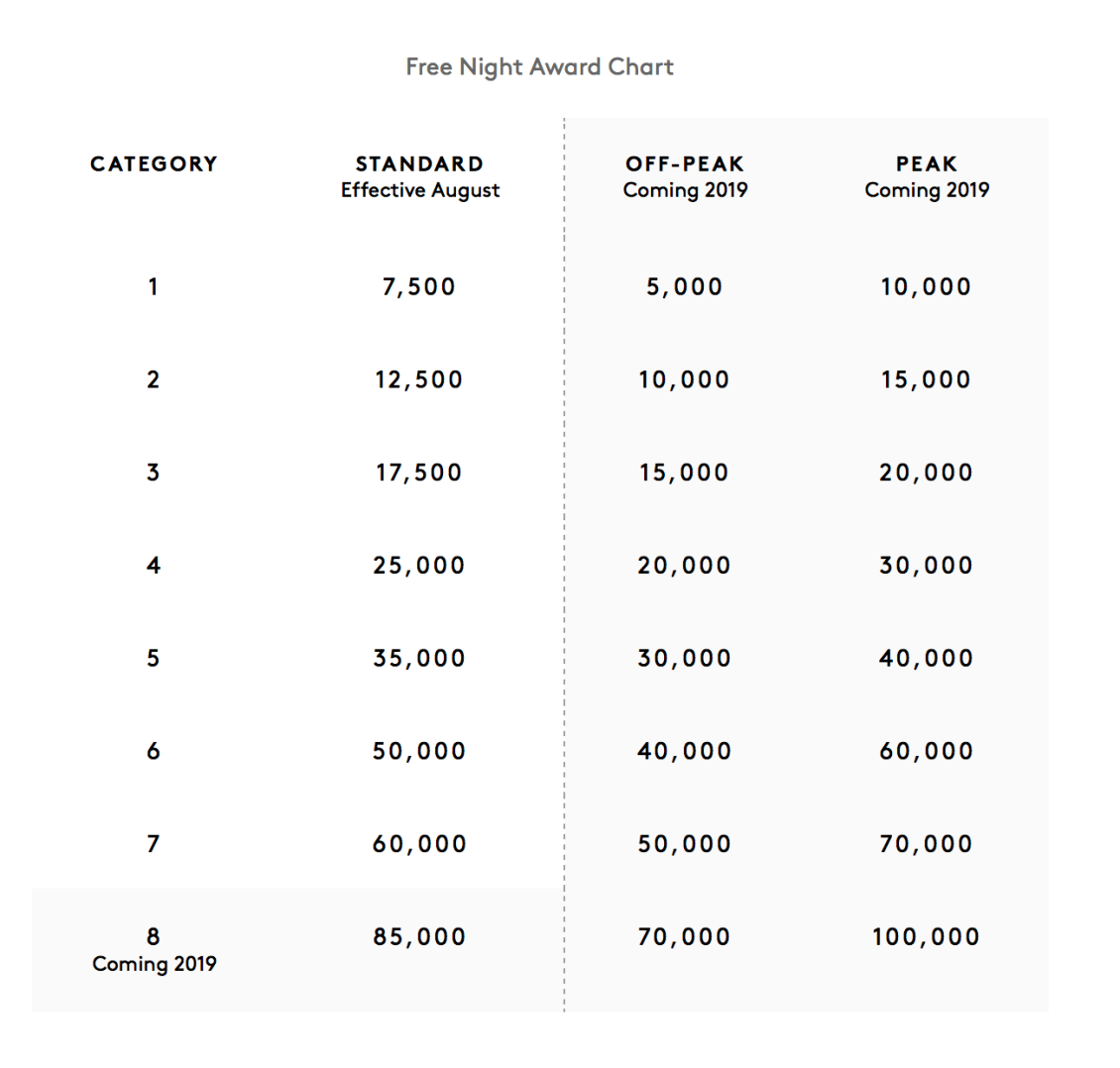Select the STANDARD column header

coord(419,163)
